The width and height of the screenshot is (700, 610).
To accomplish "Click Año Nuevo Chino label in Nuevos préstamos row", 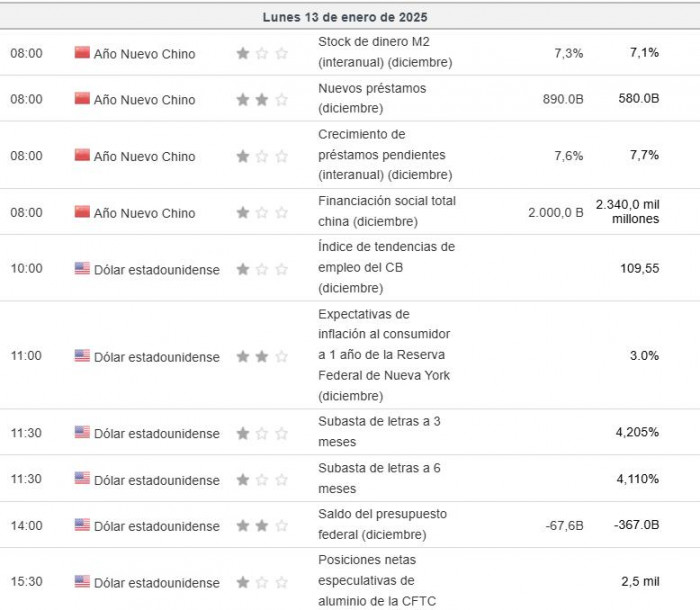I will point(144,99).
